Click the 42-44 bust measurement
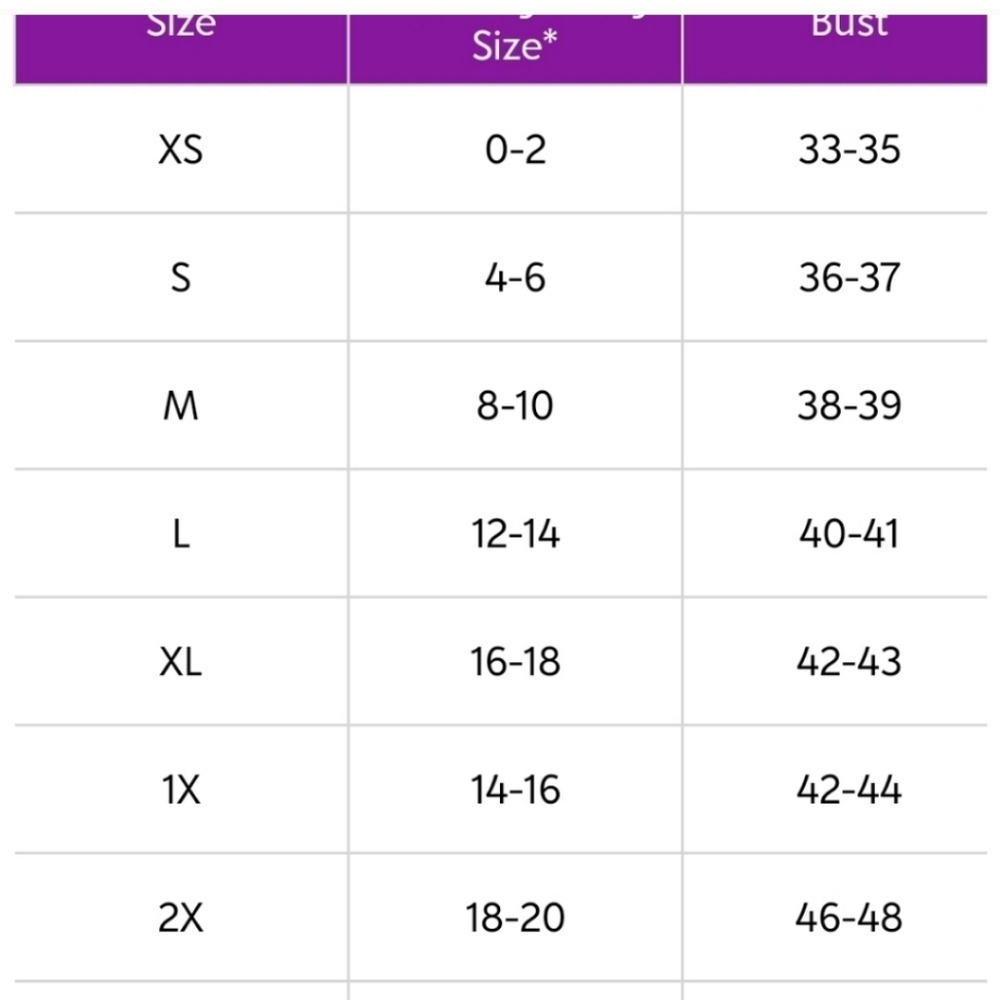This screenshot has height=1000, width=1000. point(849,790)
